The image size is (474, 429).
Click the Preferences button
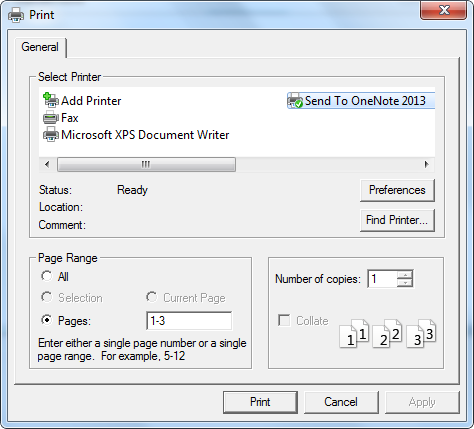click(397, 190)
